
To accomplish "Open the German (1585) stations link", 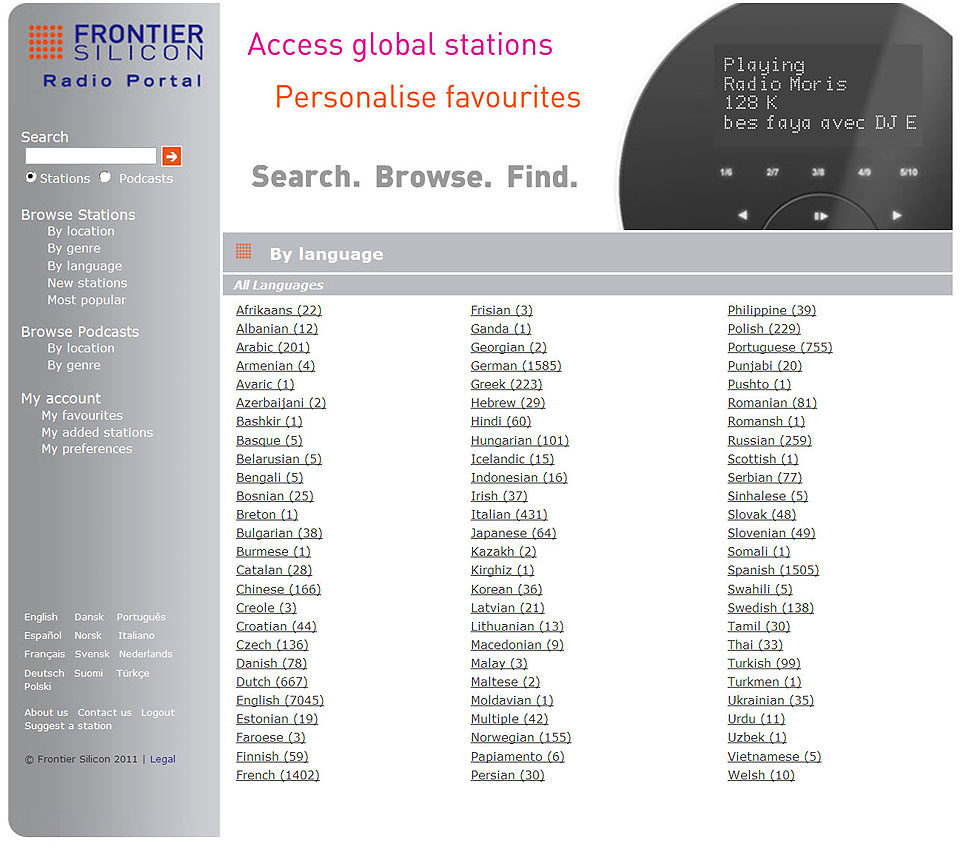I will point(516,366).
